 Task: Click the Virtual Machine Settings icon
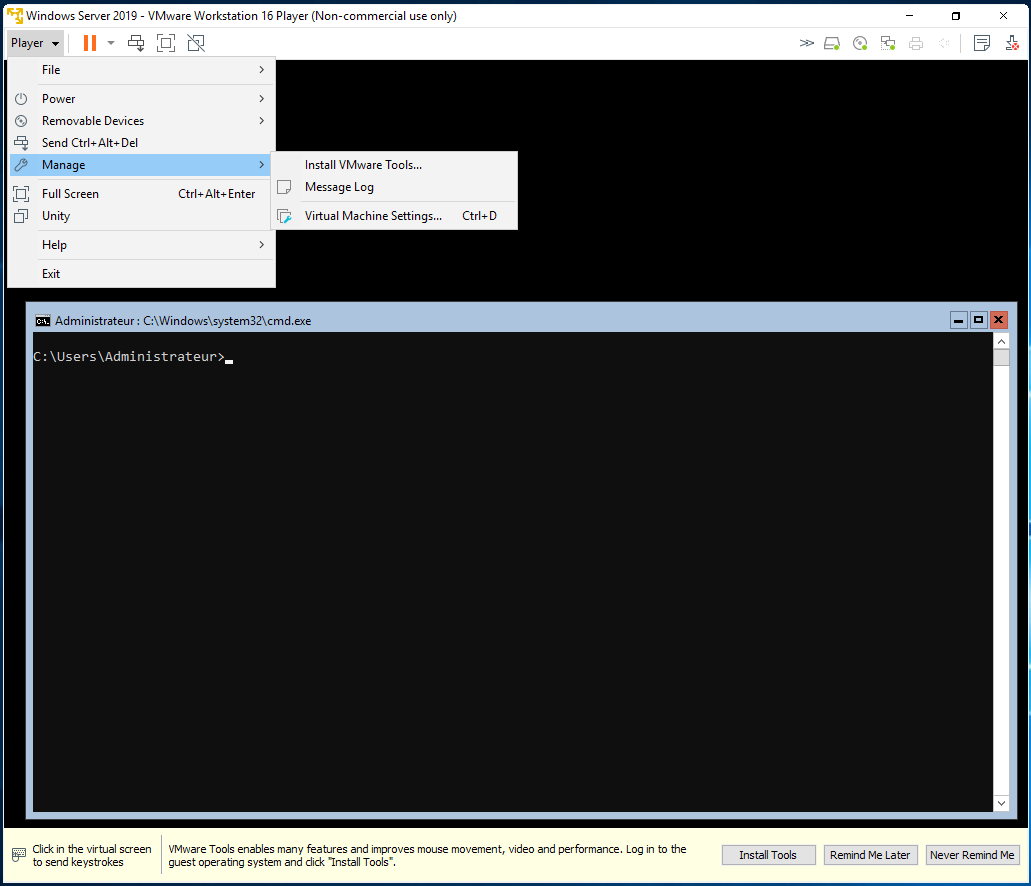284,216
